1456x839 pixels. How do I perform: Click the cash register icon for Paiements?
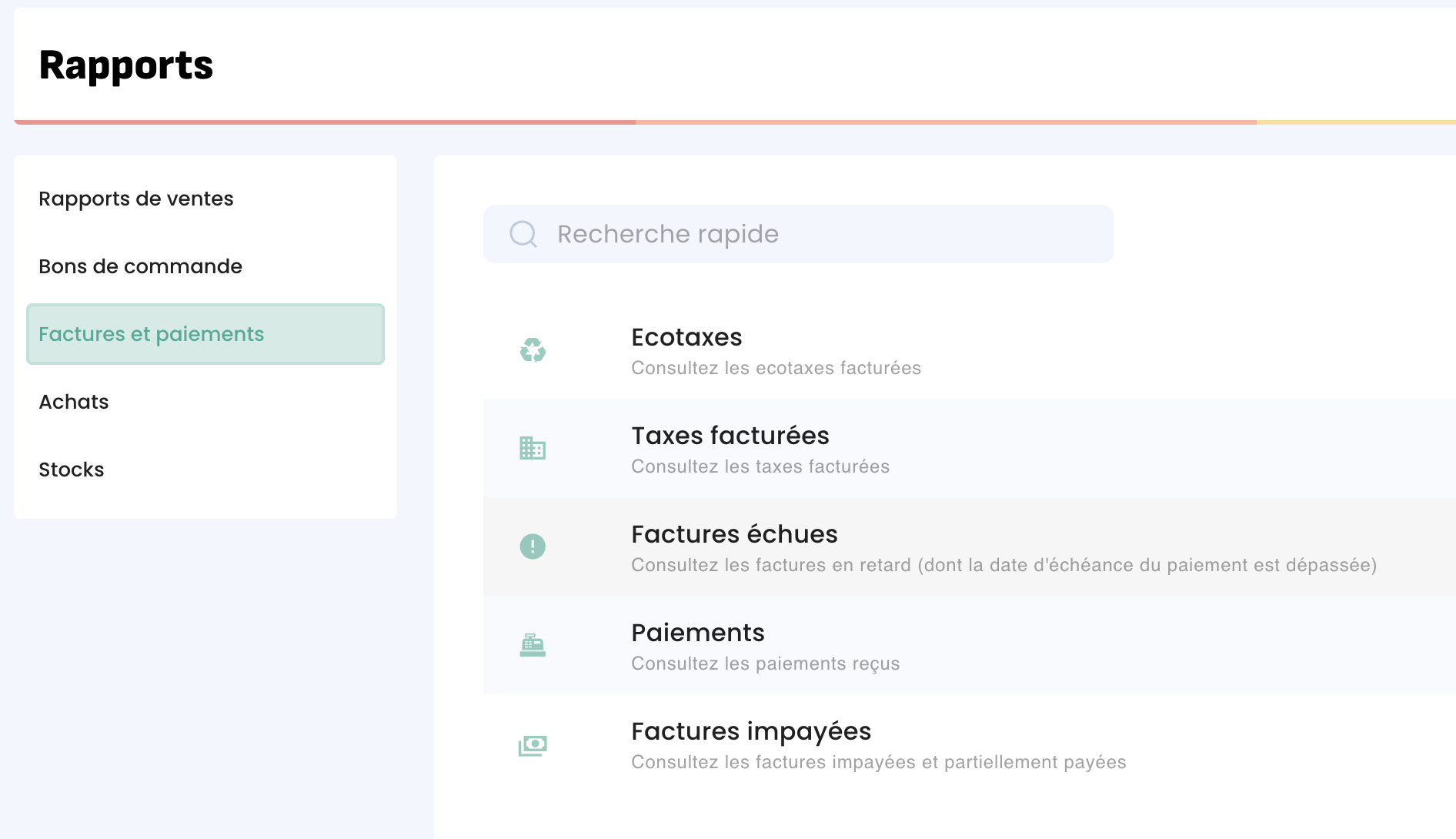pyautogui.click(x=533, y=645)
